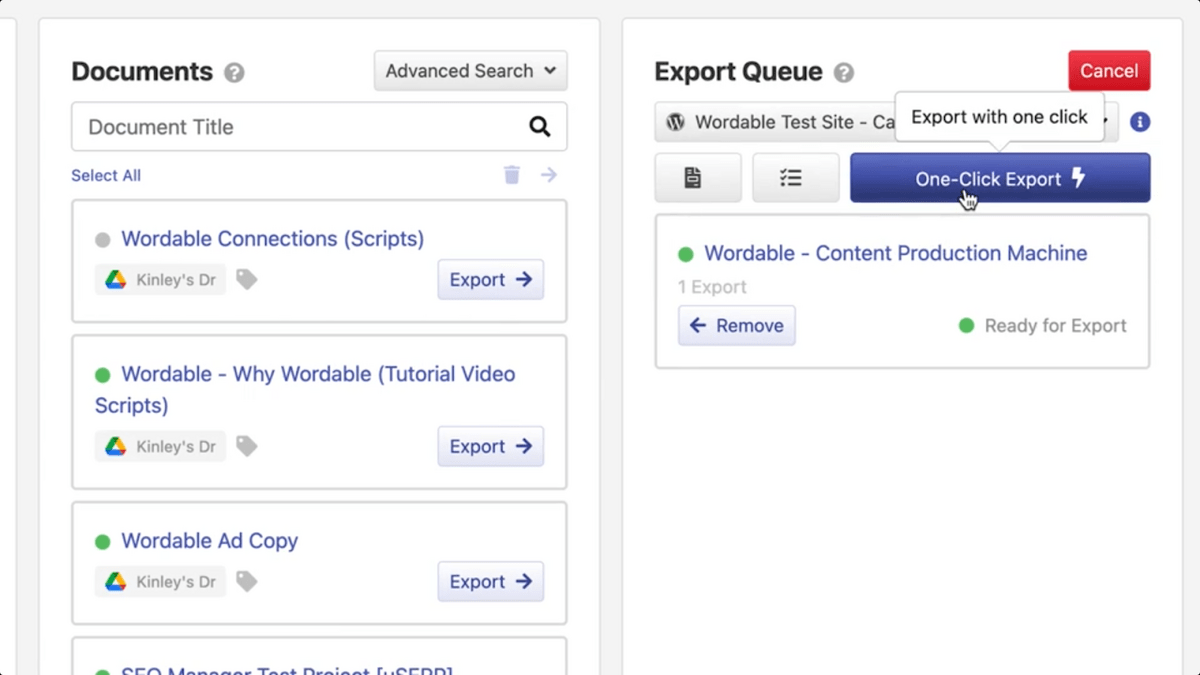Export the Wordable Connections (Scripts) document
Viewport: 1200px width, 675px height.
pyautogui.click(x=490, y=280)
